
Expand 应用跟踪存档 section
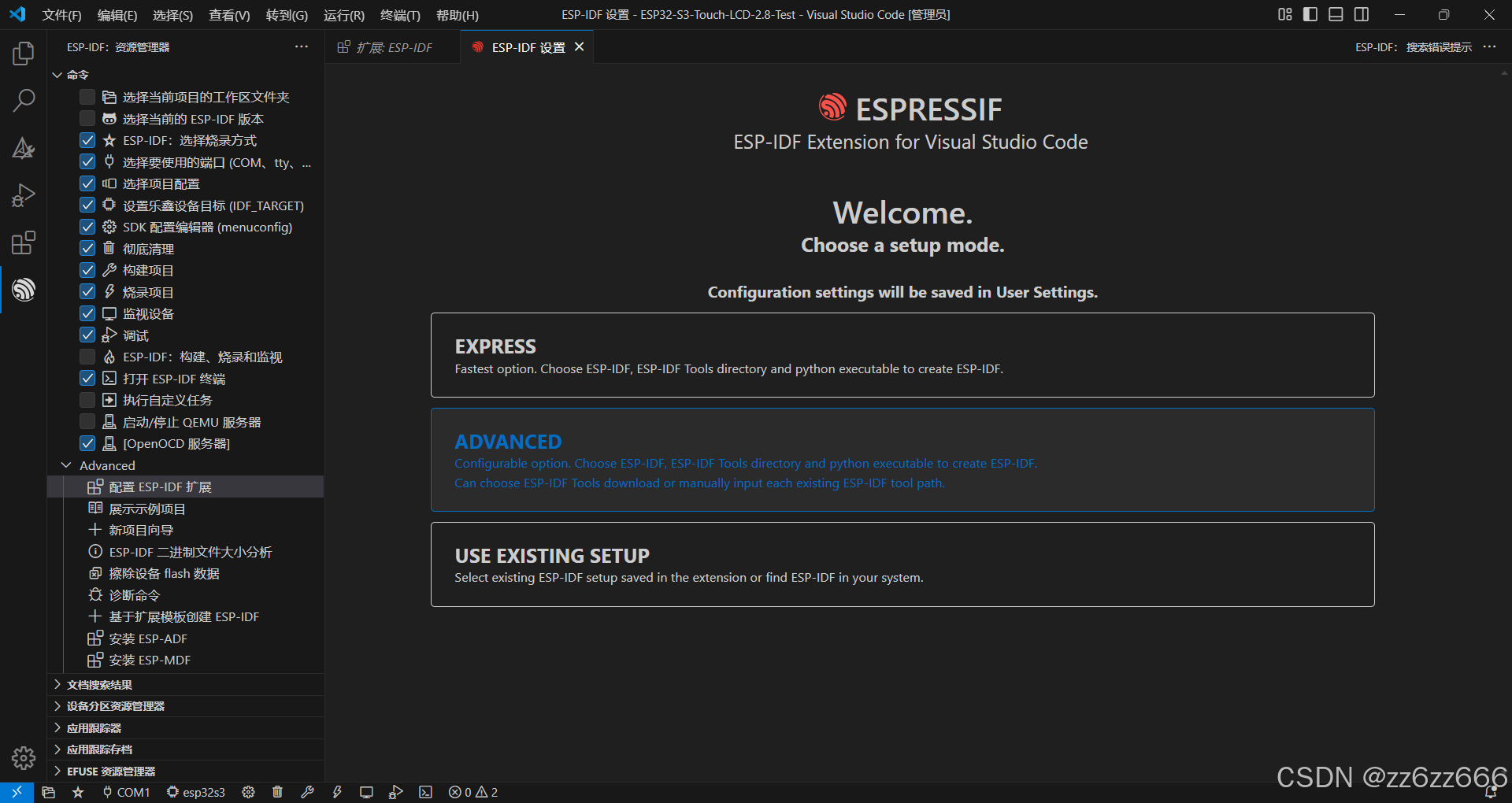(186, 749)
